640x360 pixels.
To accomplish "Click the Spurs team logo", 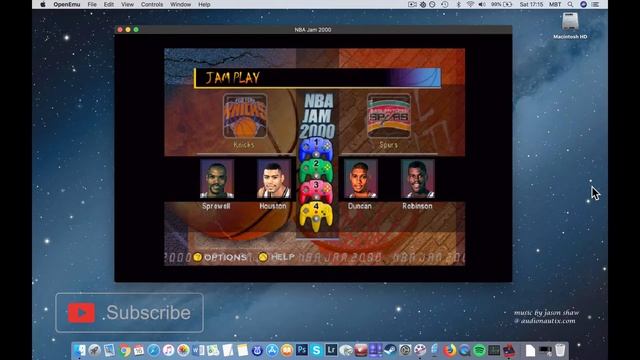I will (x=389, y=116).
